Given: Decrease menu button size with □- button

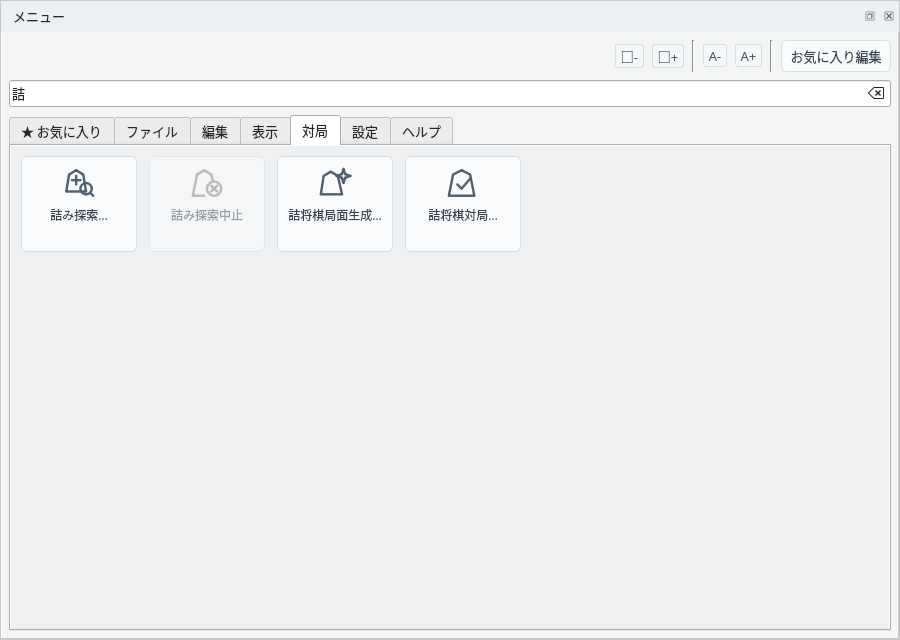Looking at the screenshot, I should coord(630,56).
